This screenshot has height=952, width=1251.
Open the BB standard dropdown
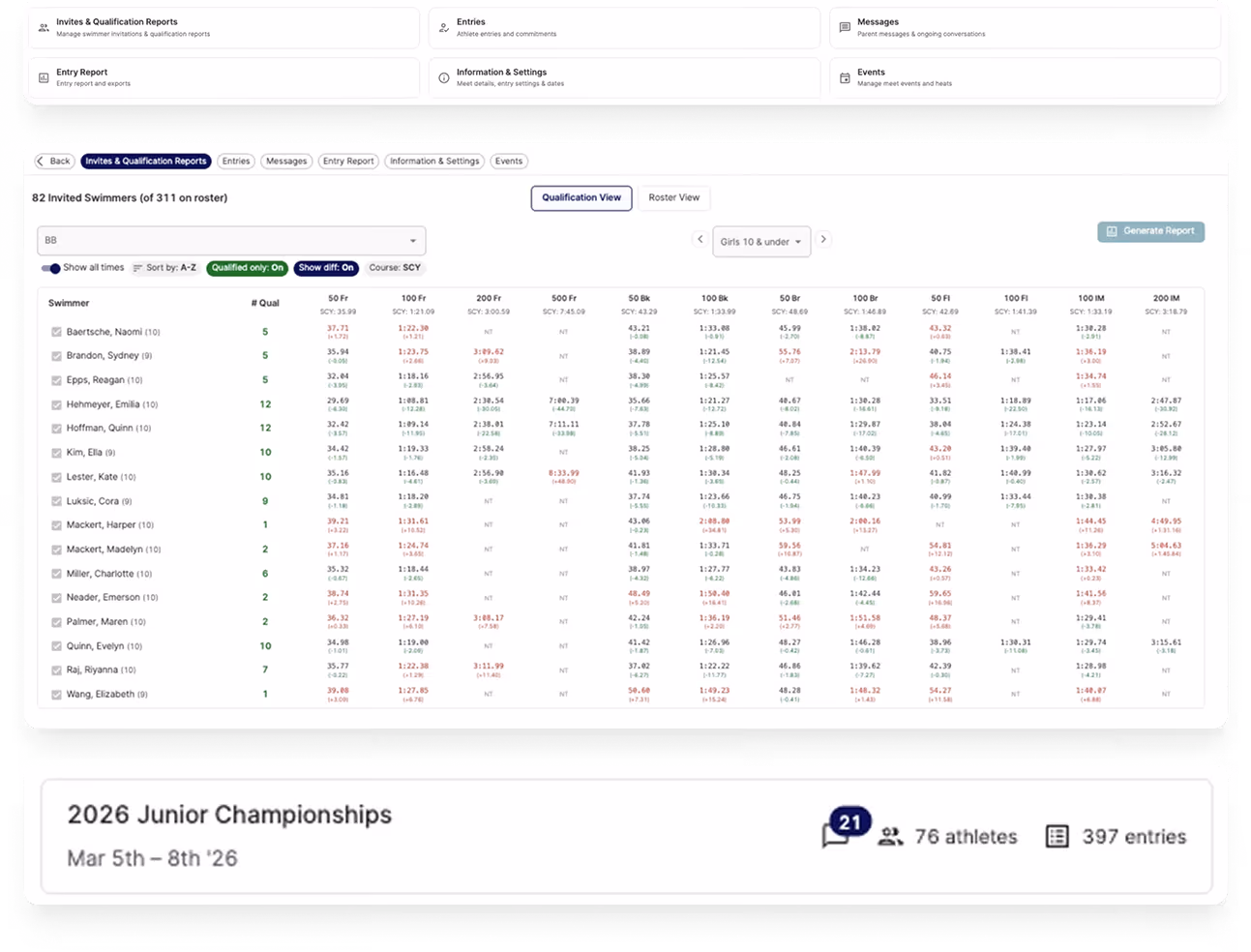pos(231,240)
